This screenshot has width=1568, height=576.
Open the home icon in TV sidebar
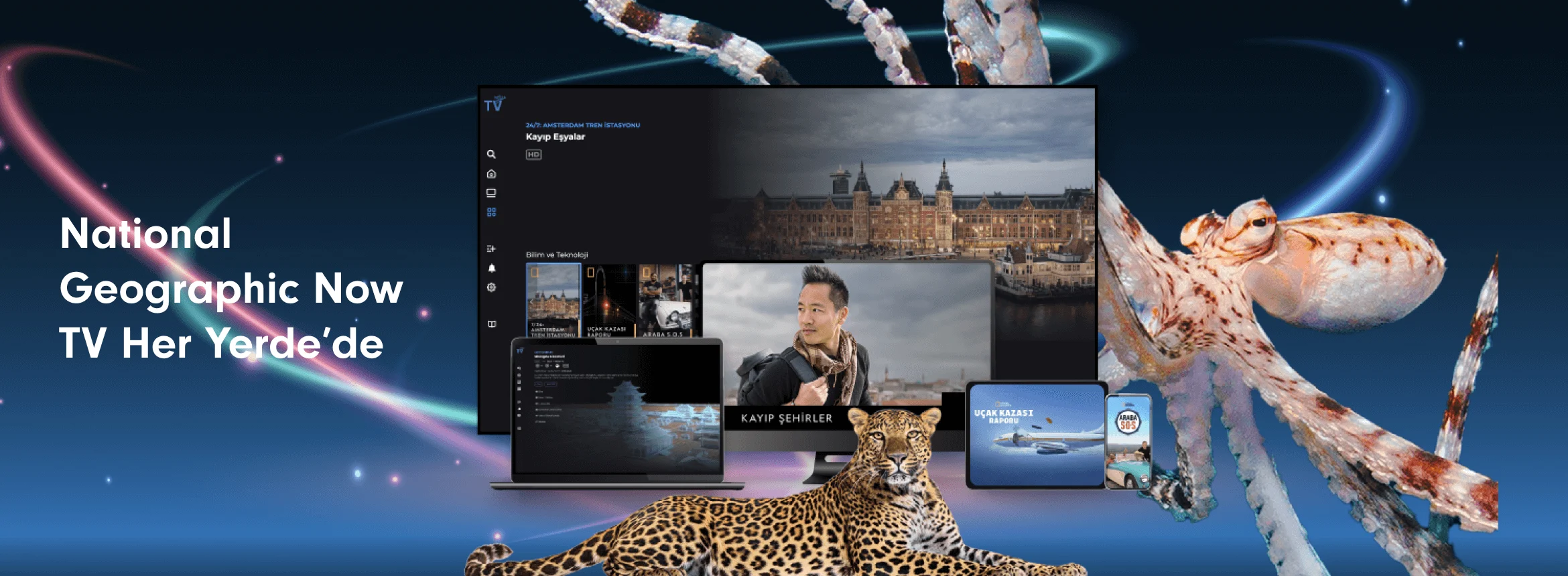491,174
